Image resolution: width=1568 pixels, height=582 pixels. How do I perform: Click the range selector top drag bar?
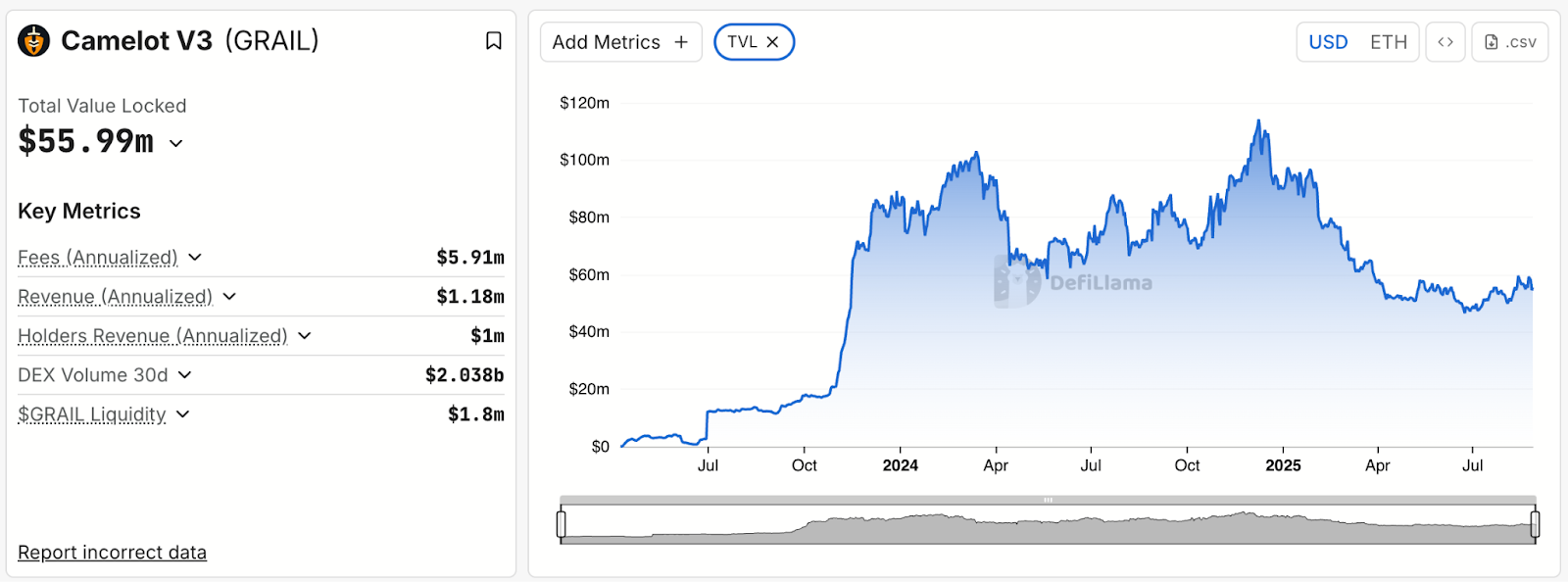coord(1048,500)
